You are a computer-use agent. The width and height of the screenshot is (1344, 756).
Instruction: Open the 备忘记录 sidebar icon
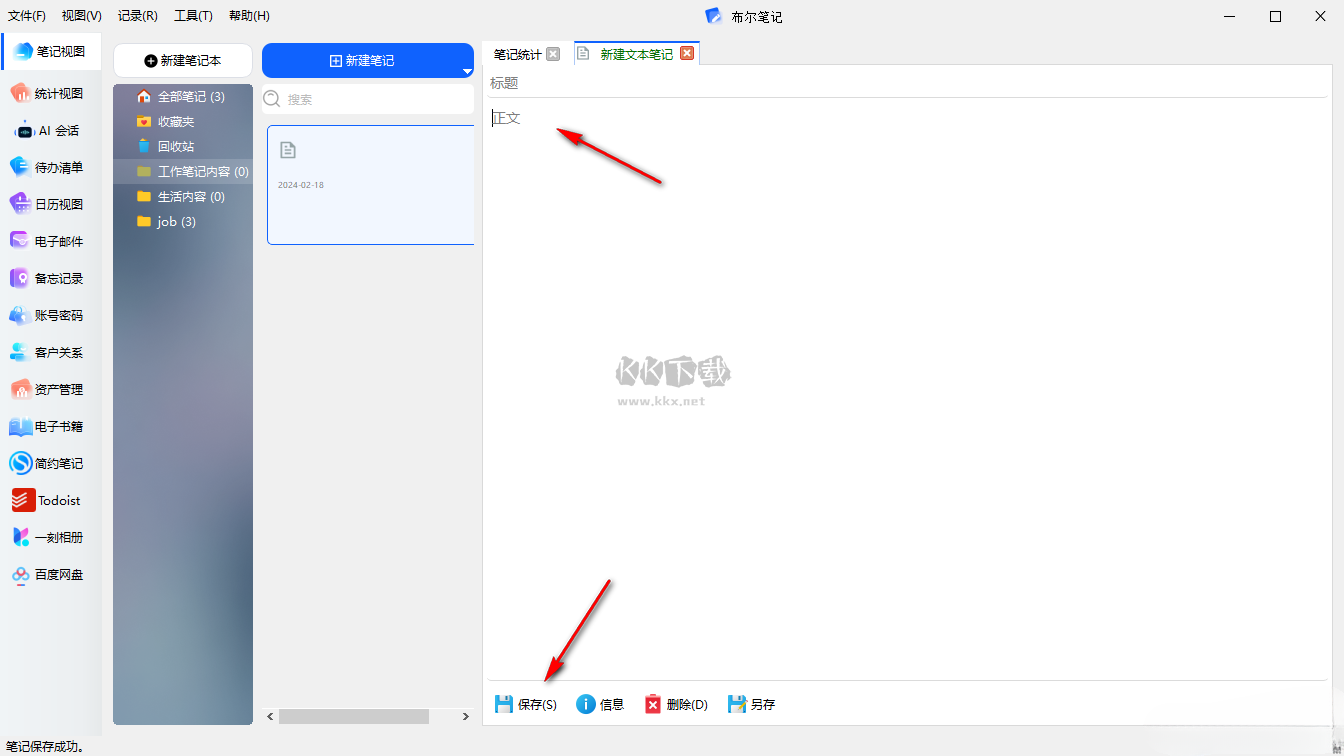click(x=21, y=278)
